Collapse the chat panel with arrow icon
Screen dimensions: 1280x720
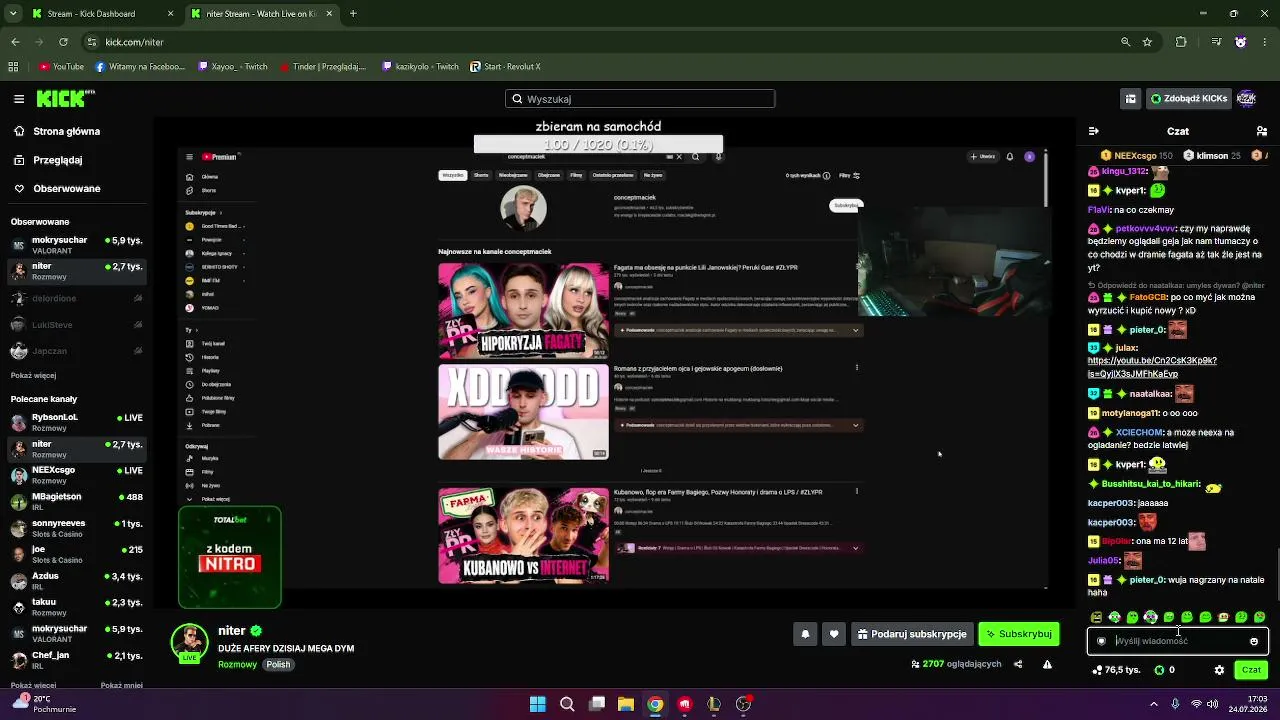coord(1093,131)
